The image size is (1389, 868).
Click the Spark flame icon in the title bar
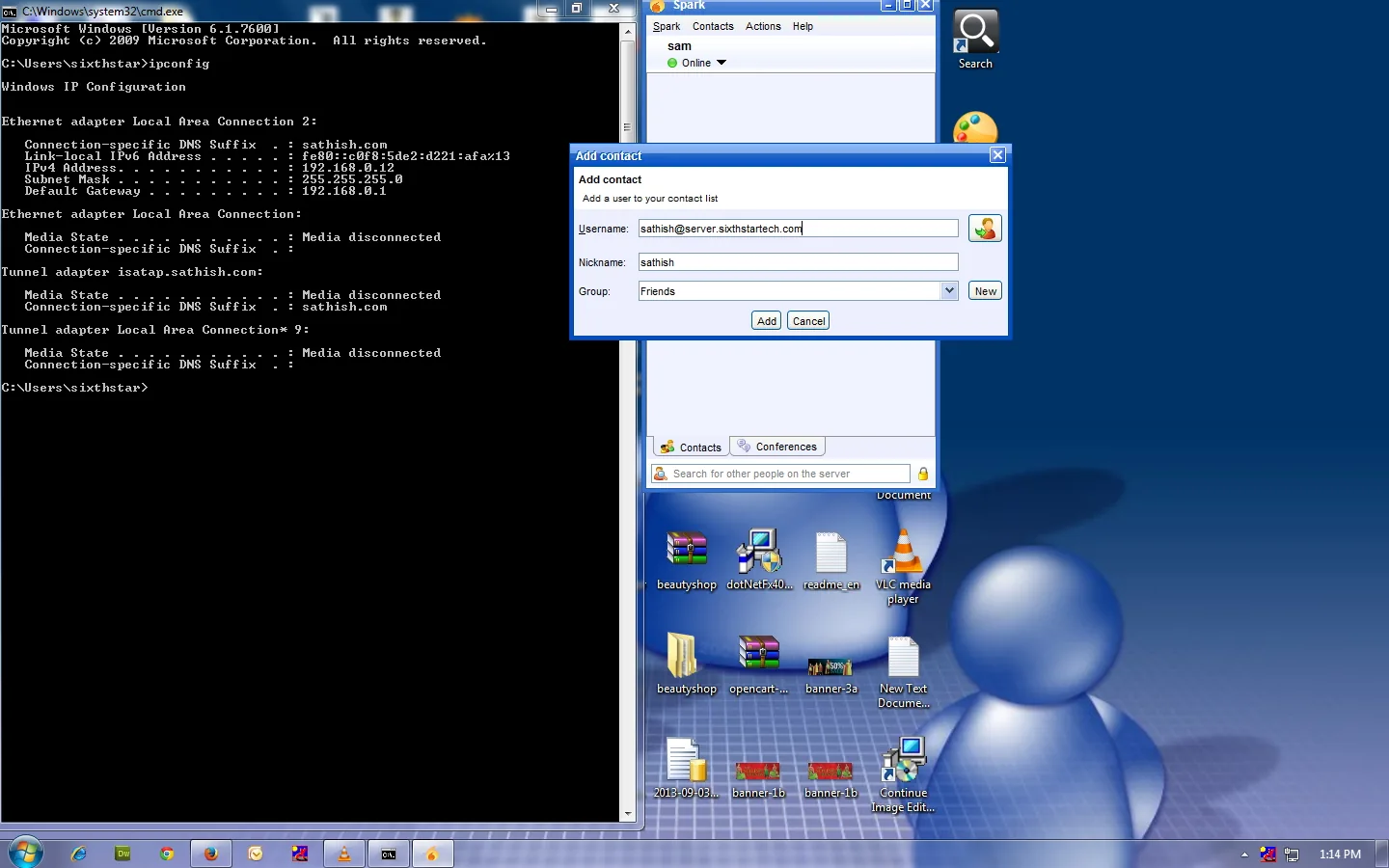click(658, 6)
